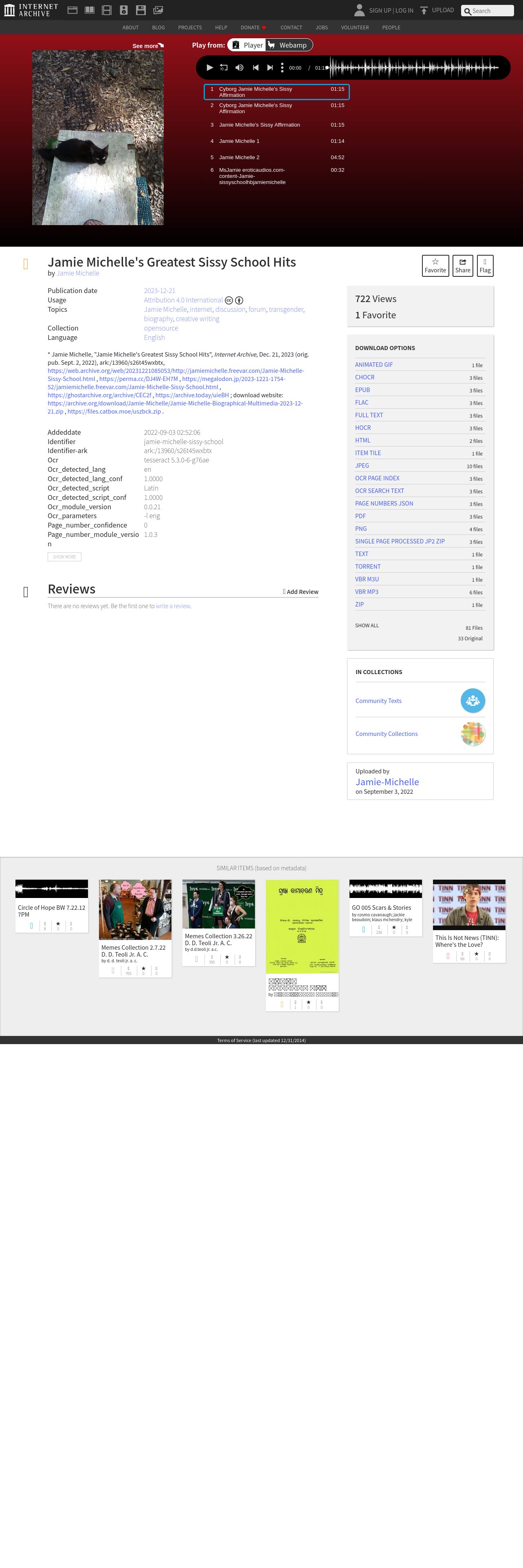Open uploader Jamie-Michelle profile link
Screen dimensions: 523x1568
pyautogui.click(x=387, y=782)
